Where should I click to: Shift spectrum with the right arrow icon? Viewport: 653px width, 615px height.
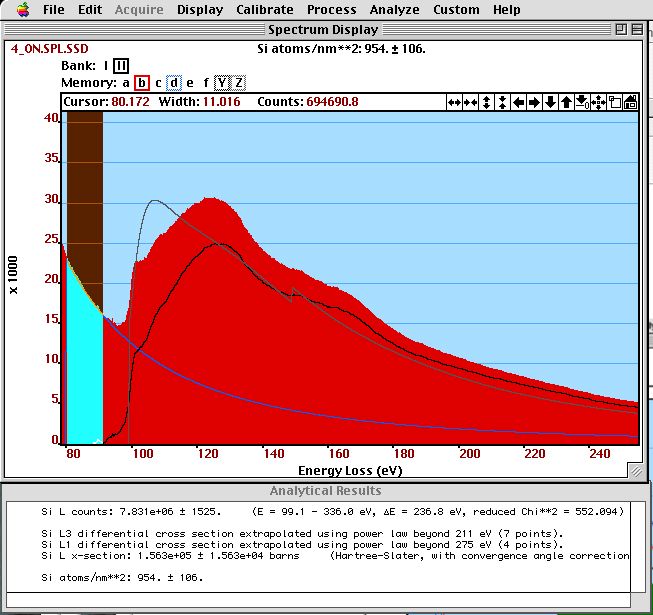pyautogui.click(x=534, y=102)
